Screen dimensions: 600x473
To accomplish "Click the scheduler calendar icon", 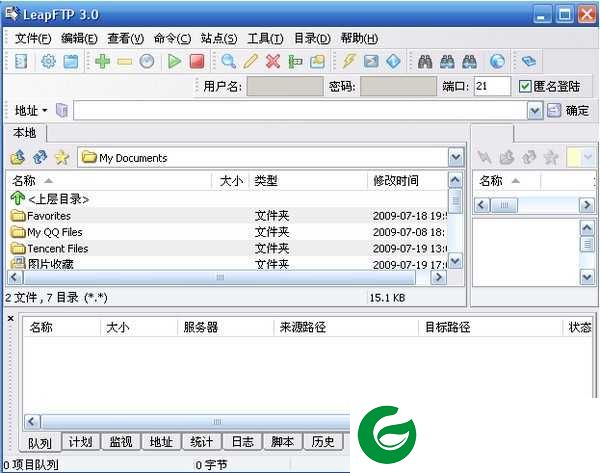I will click(71, 61).
